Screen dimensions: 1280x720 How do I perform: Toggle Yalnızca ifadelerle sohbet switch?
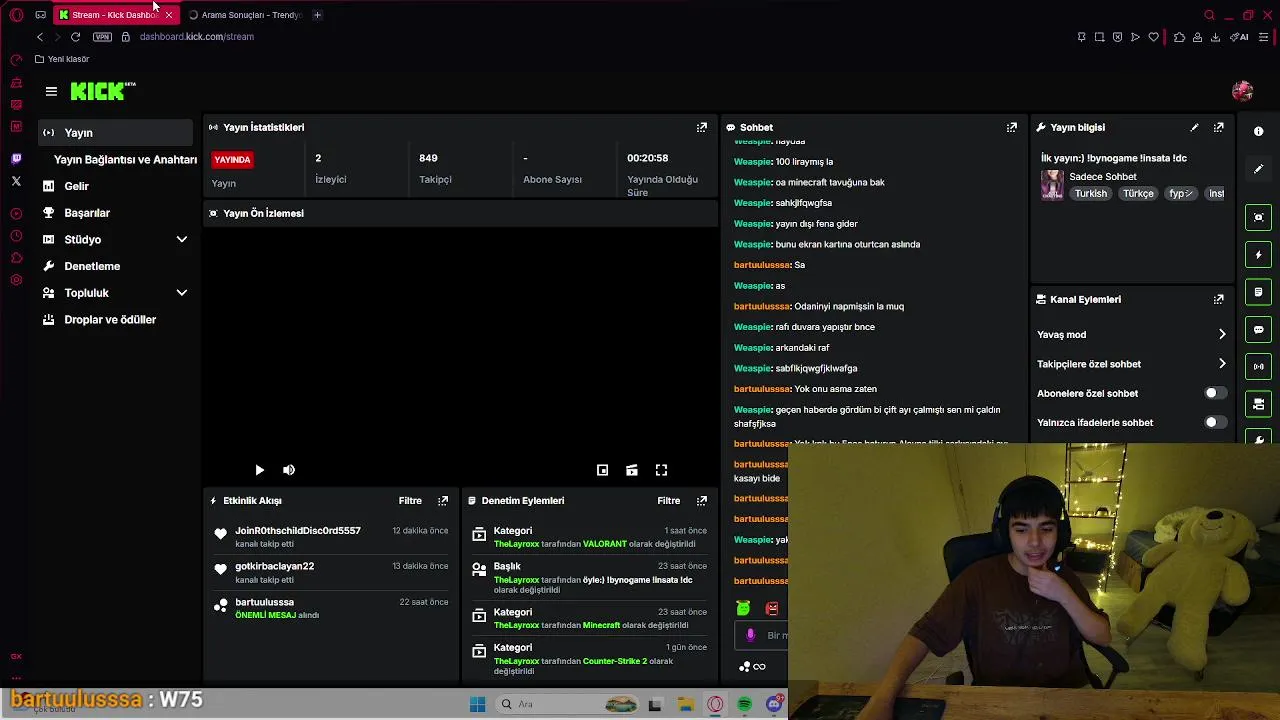(1215, 422)
